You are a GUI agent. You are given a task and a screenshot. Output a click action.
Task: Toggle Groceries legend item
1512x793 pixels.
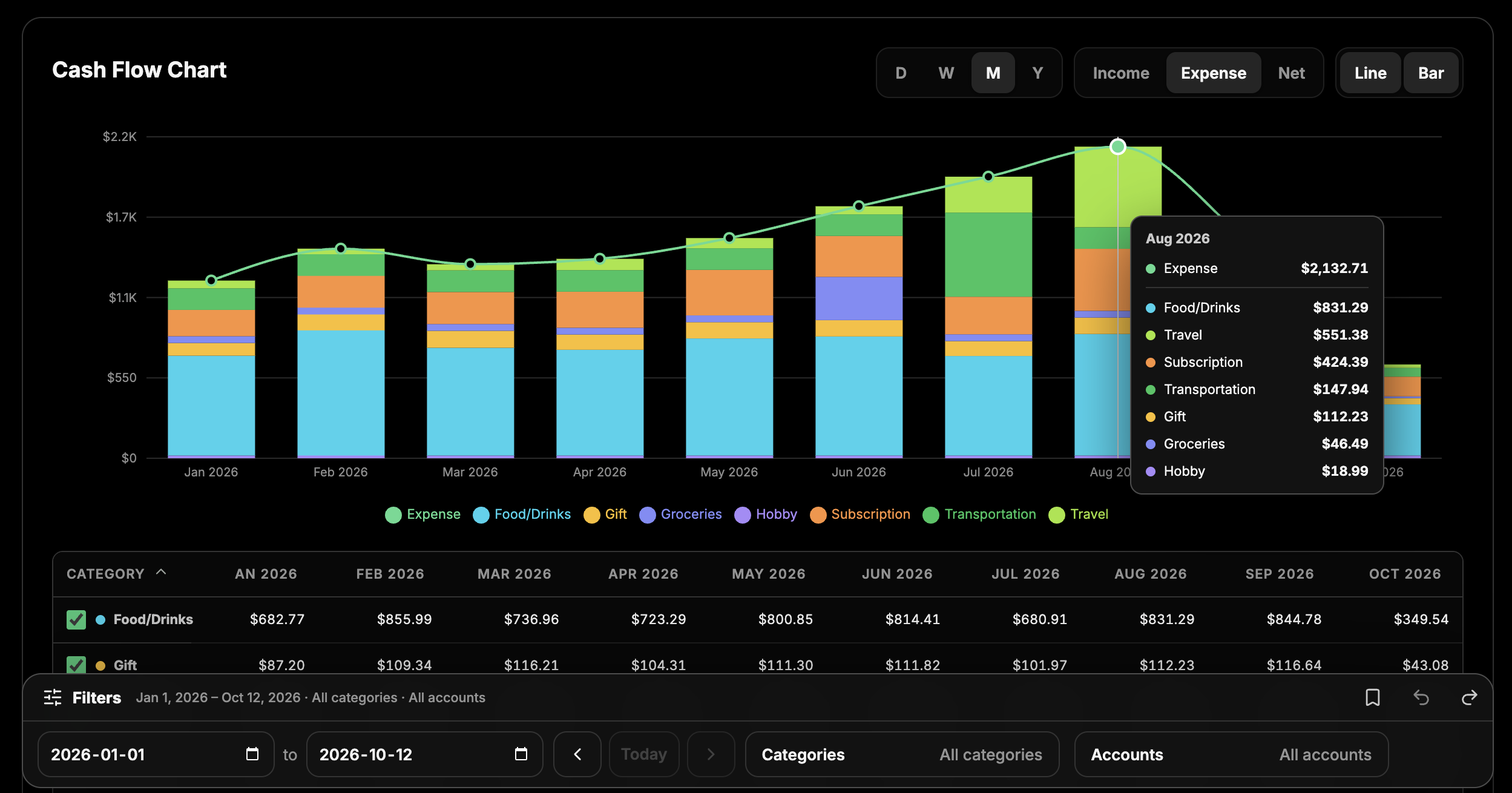coord(680,515)
